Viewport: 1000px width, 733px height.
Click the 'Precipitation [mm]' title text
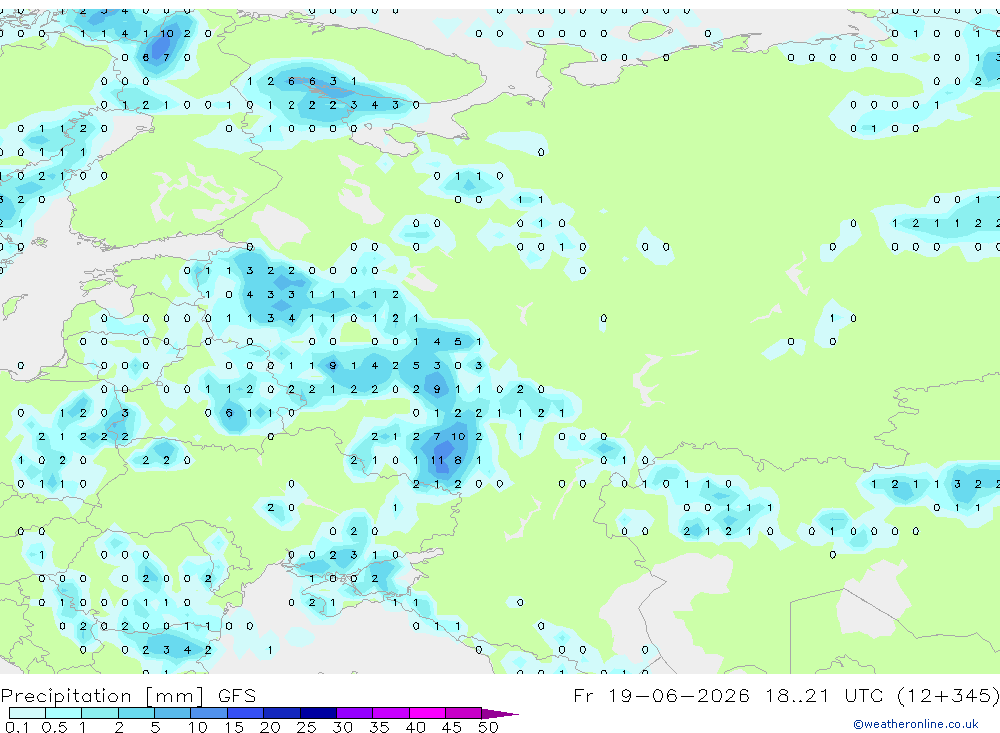pos(103,696)
